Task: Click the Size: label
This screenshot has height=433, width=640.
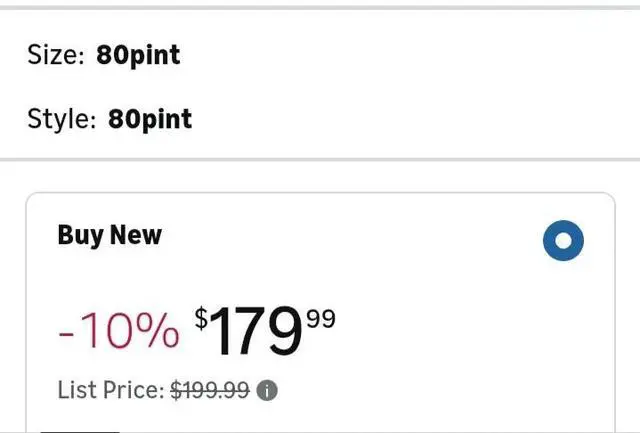Action: coord(56,54)
